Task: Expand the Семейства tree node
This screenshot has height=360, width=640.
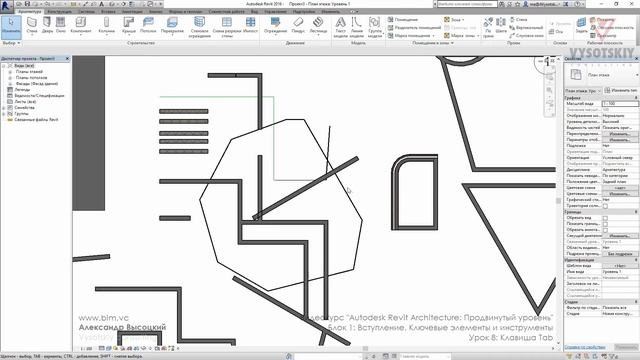Action: pyautogui.click(x=4, y=108)
